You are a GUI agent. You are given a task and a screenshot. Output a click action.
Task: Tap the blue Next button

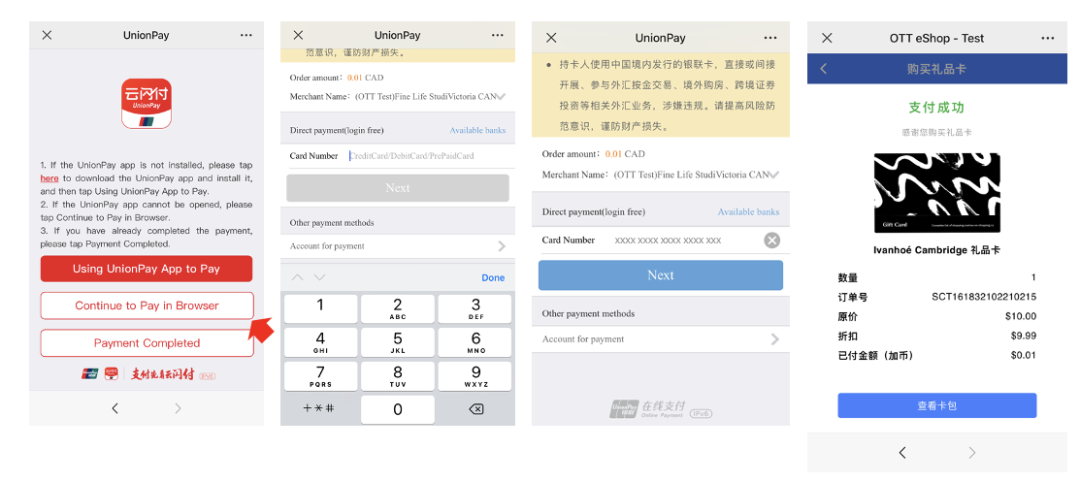[x=661, y=275]
